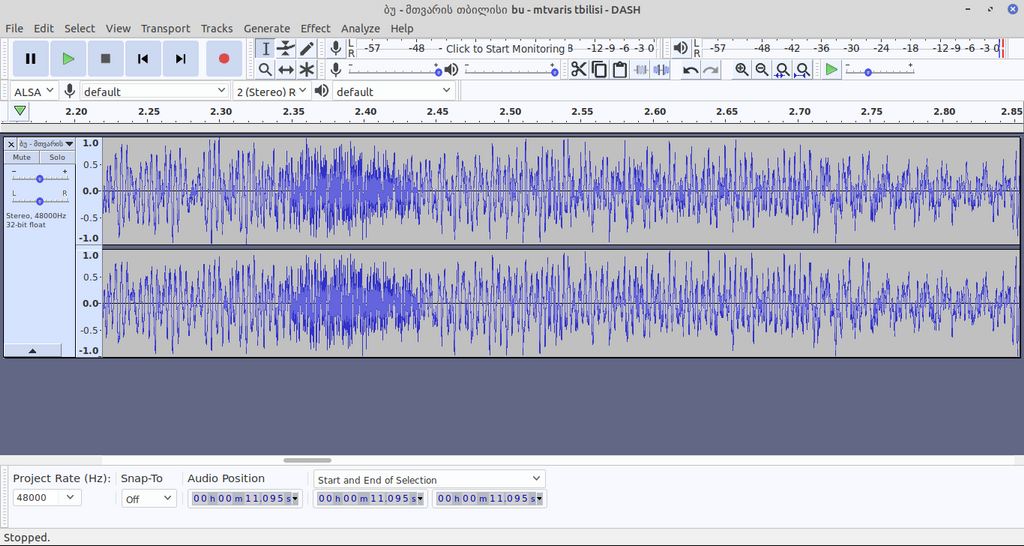Open the Effect menu

click(315, 28)
